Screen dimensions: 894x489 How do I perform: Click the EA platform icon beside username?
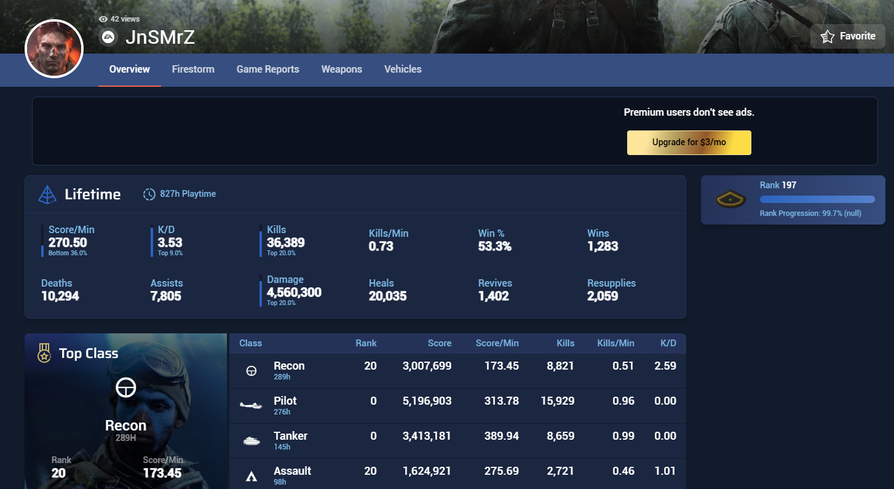coord(108,38)
